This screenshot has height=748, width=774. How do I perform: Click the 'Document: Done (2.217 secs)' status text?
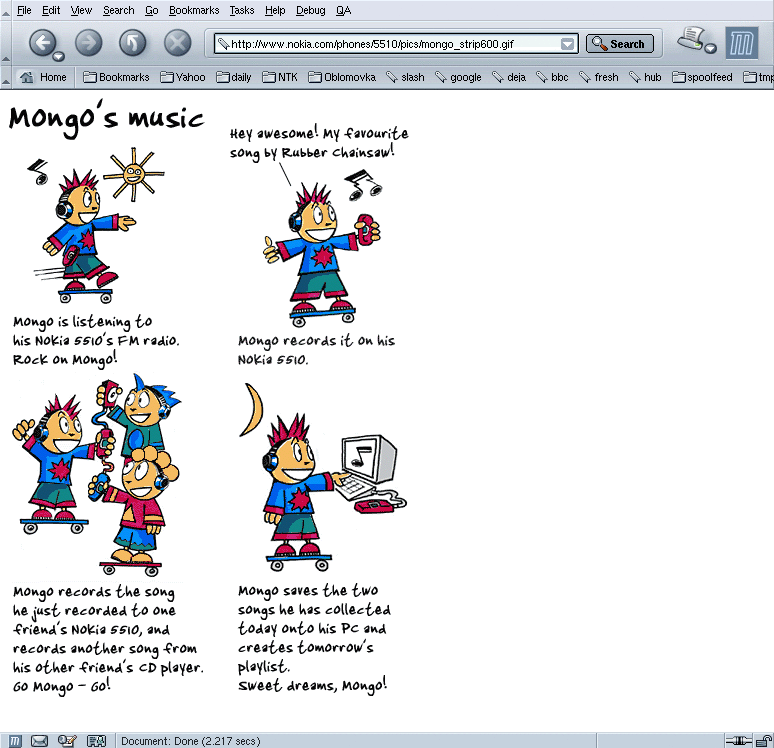coord(191,741)
